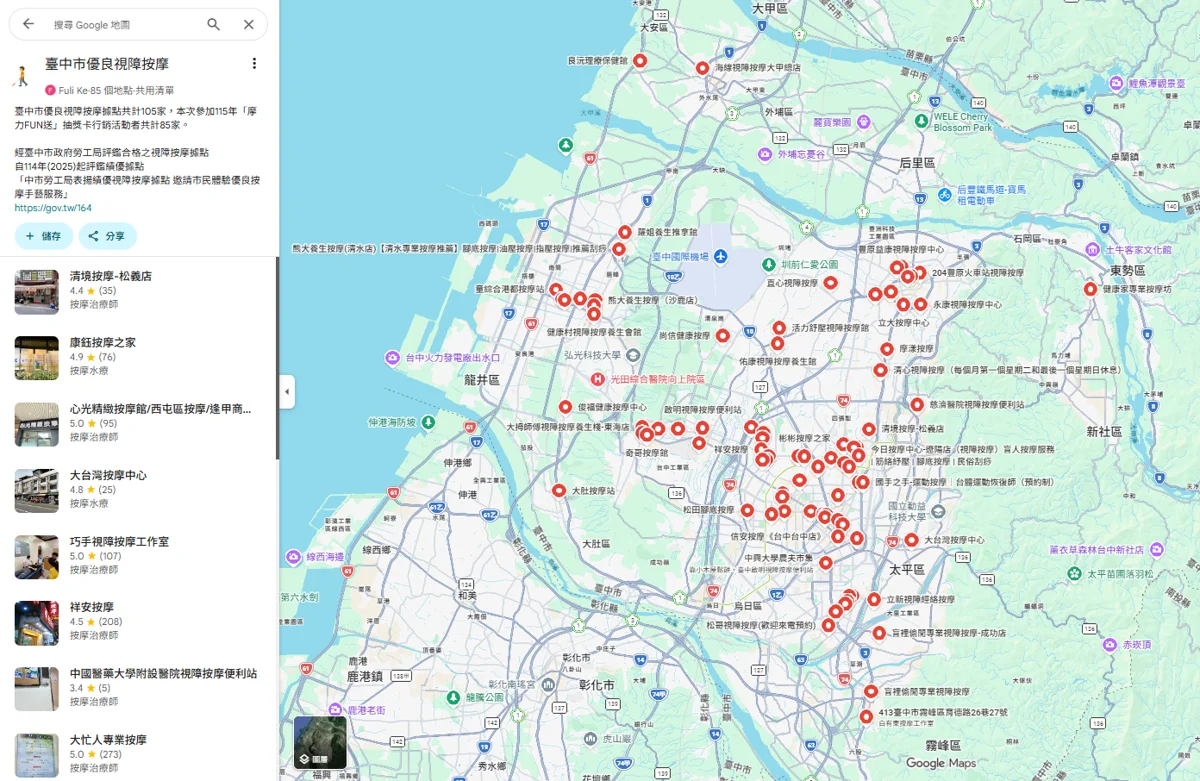Click the 綠西海樓 attraction icon
Image resolution: width=1200 pixels, height=781 pixels.
294,557
